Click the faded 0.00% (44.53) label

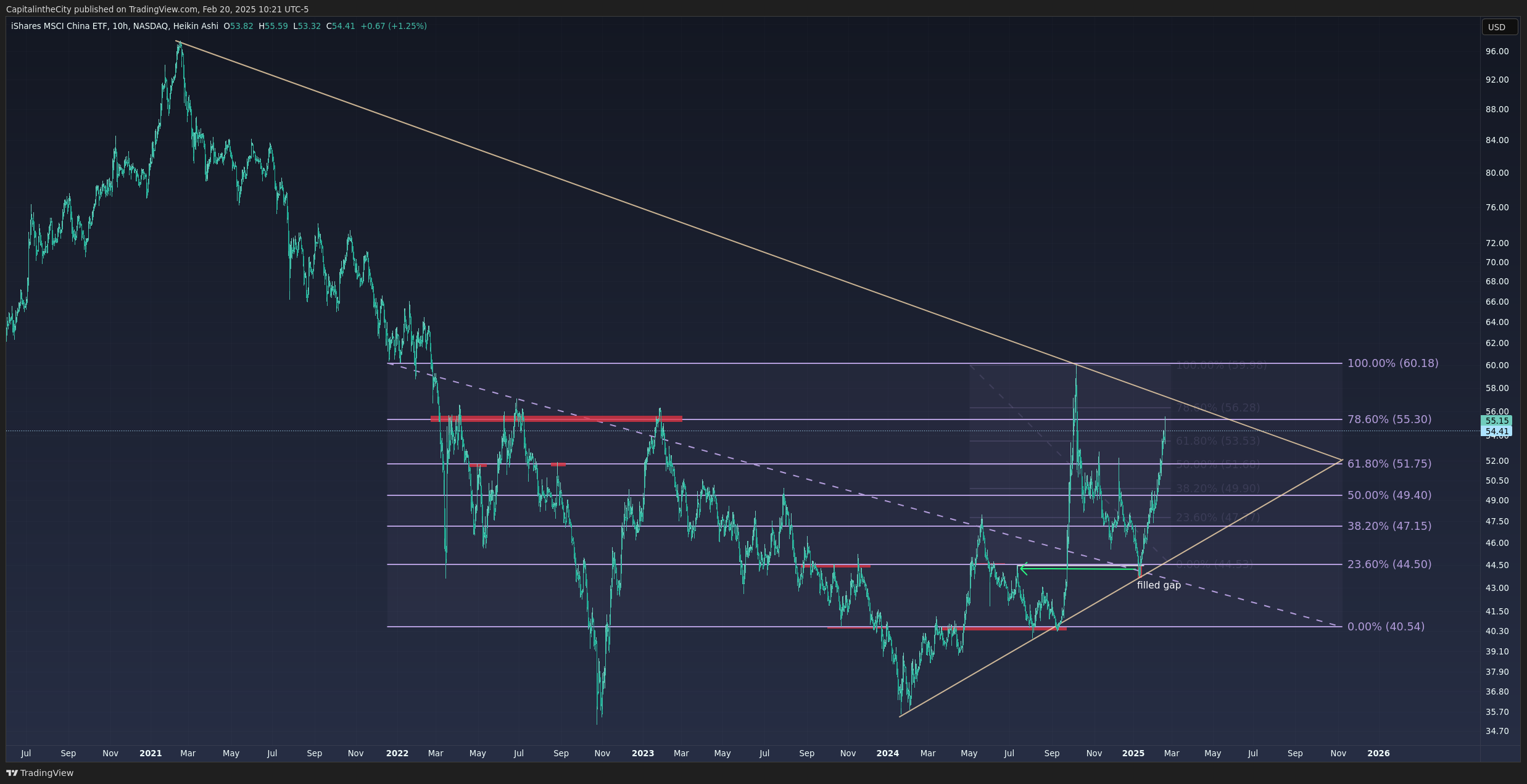coord(1214,564)
